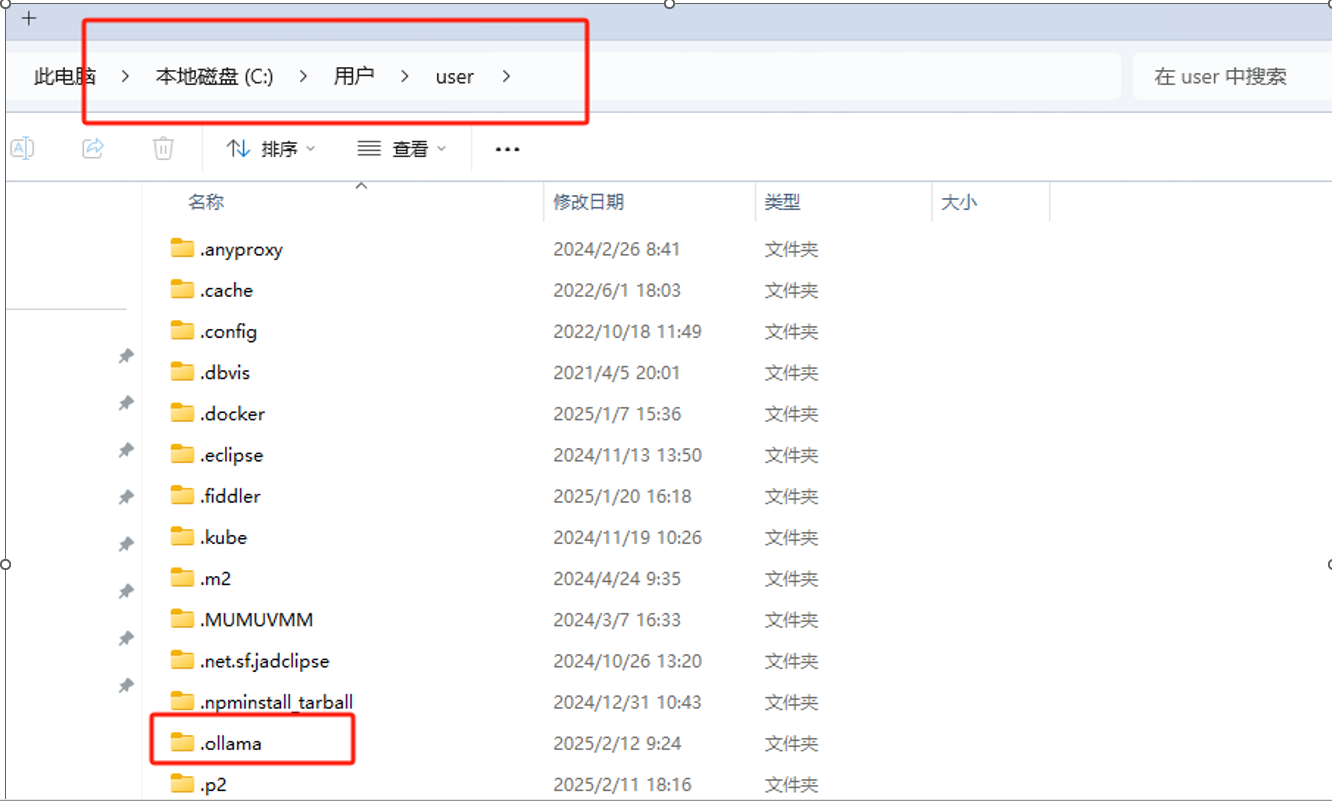Click the 在 user 中搜索 search box
Viewport: 1332px width, 802px height.
click(x=1230, y=76)
